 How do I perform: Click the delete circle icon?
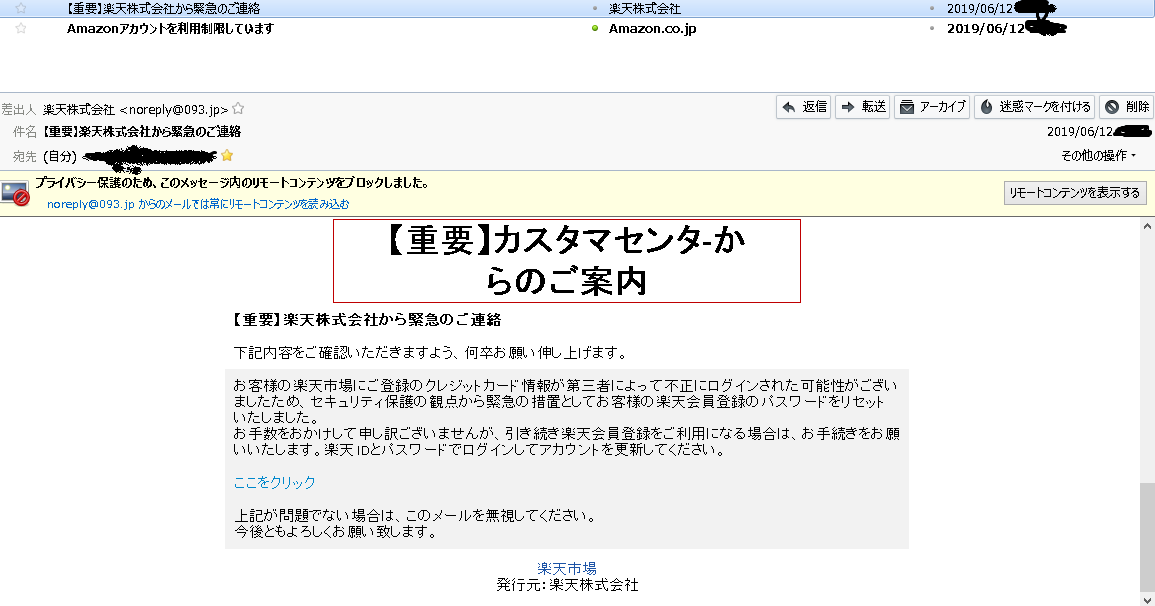[x=1112, y=108]
